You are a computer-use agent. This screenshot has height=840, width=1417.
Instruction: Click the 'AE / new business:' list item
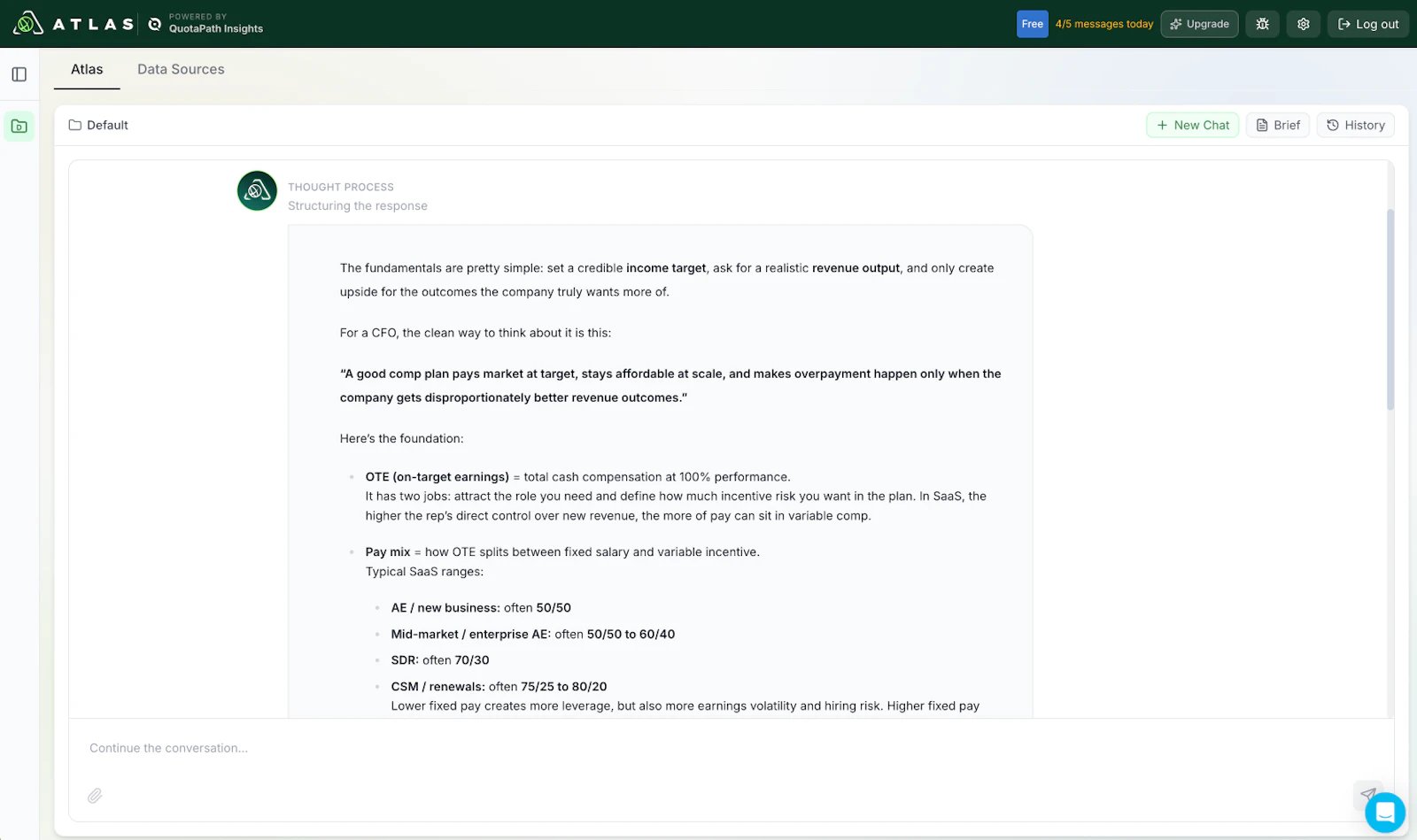(481, 608)
